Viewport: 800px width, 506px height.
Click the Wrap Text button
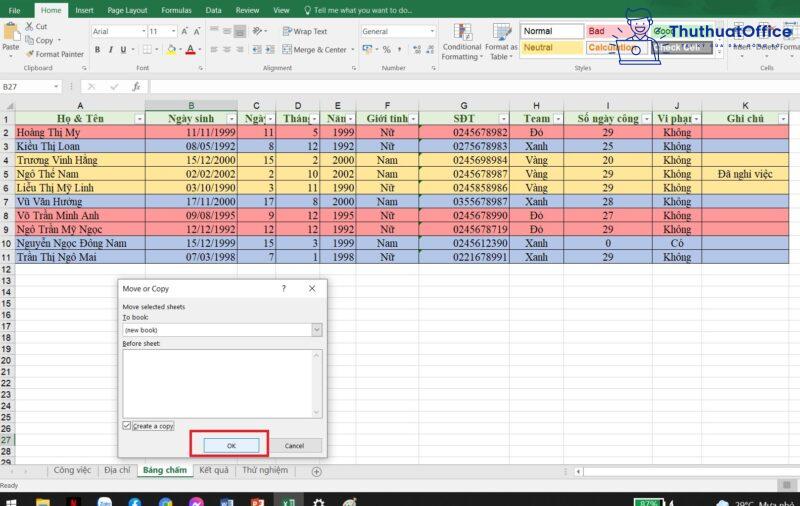[x=305, y=31]
